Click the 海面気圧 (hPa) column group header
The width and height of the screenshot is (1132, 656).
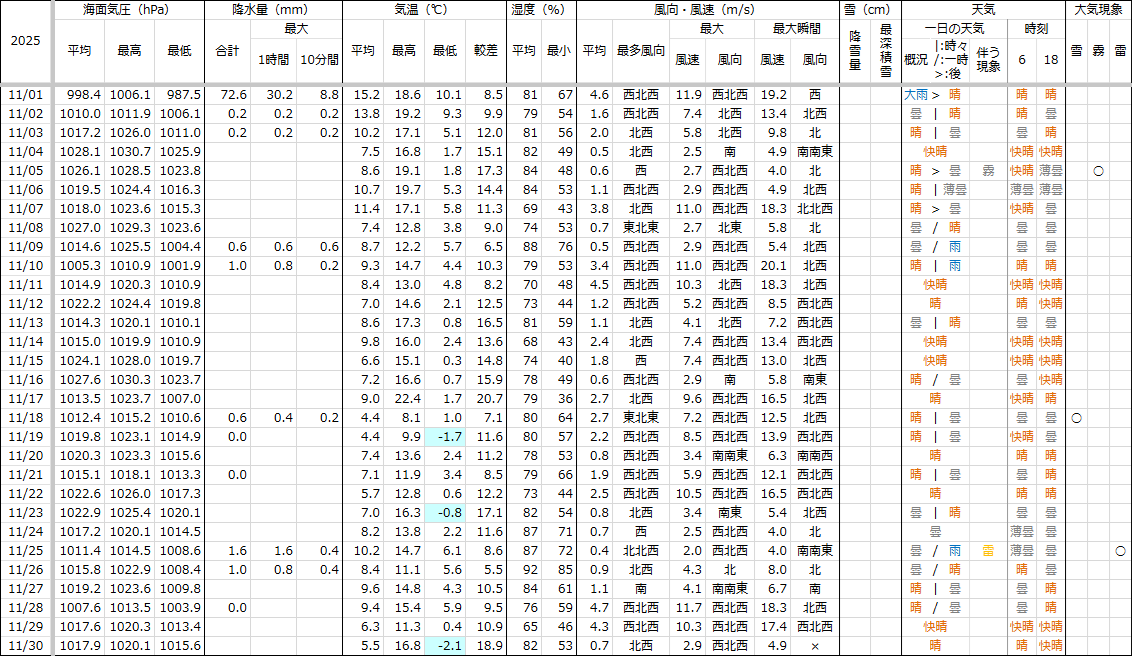coord(128,9)
